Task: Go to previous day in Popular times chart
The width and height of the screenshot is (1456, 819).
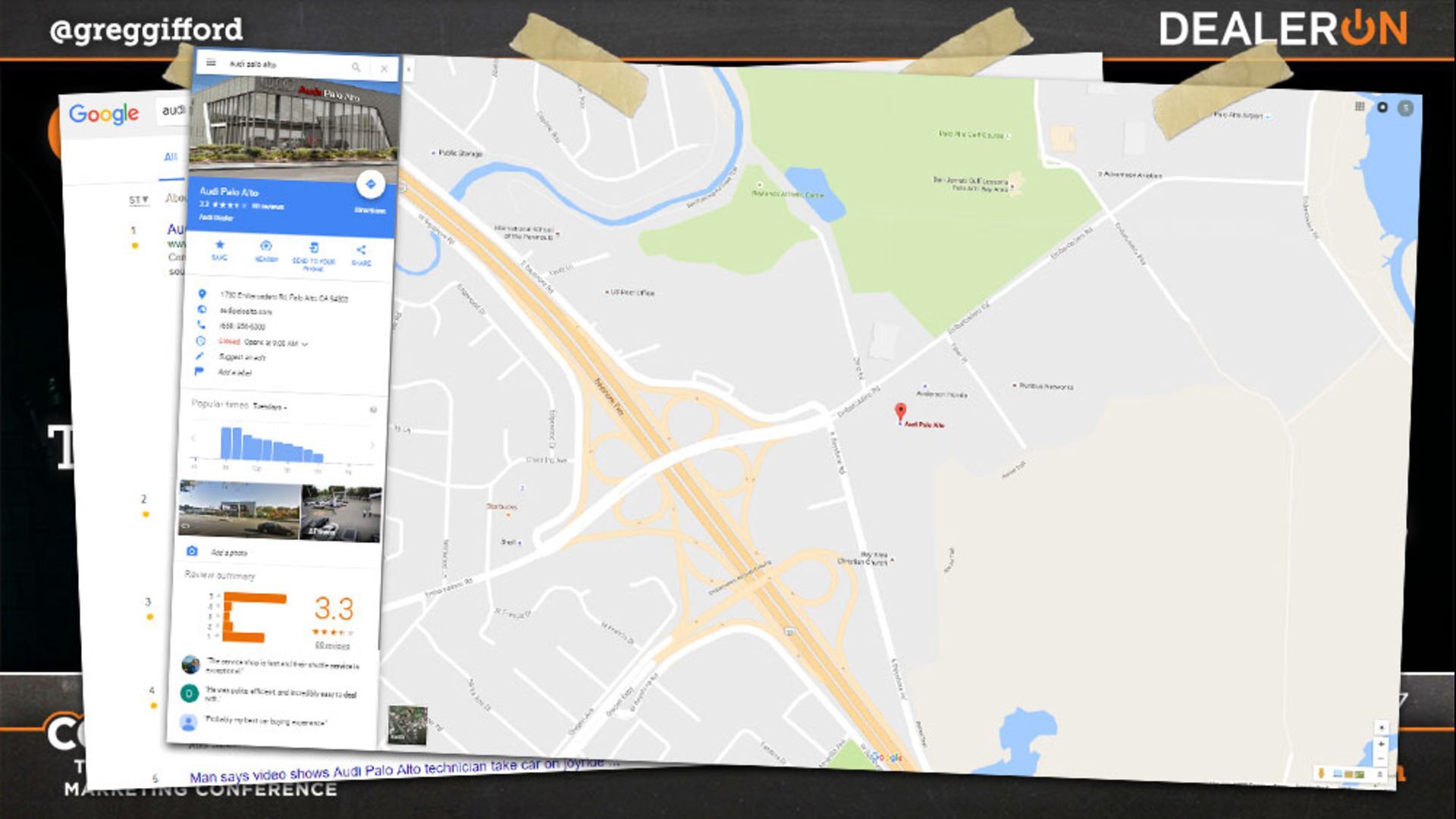Action: 193,438
